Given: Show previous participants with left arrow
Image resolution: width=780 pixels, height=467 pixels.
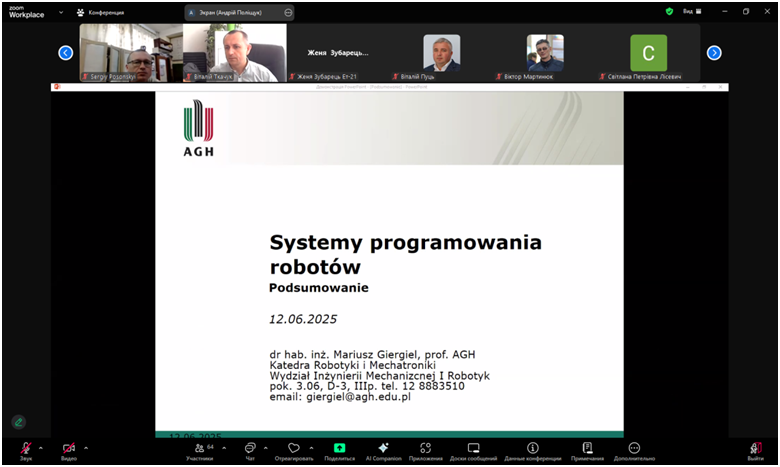Looking at the screenshot, I should 66,53.
